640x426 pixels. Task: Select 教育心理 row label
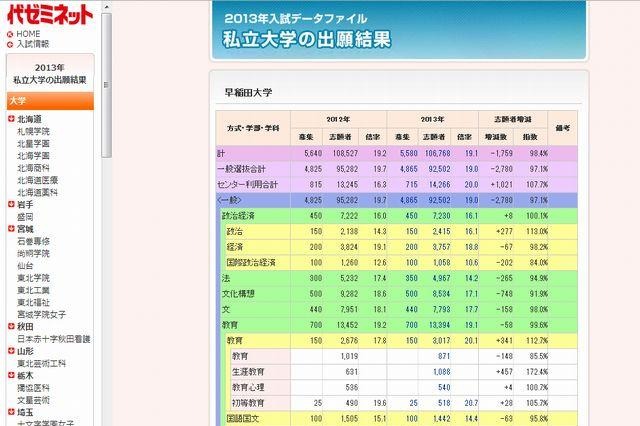click(248, 387)
